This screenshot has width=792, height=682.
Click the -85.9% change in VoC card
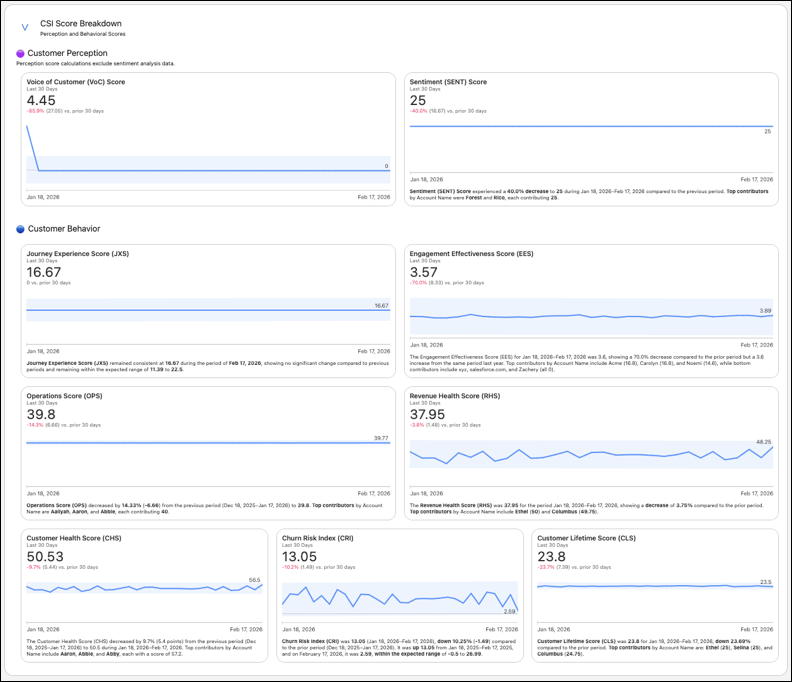35,111
